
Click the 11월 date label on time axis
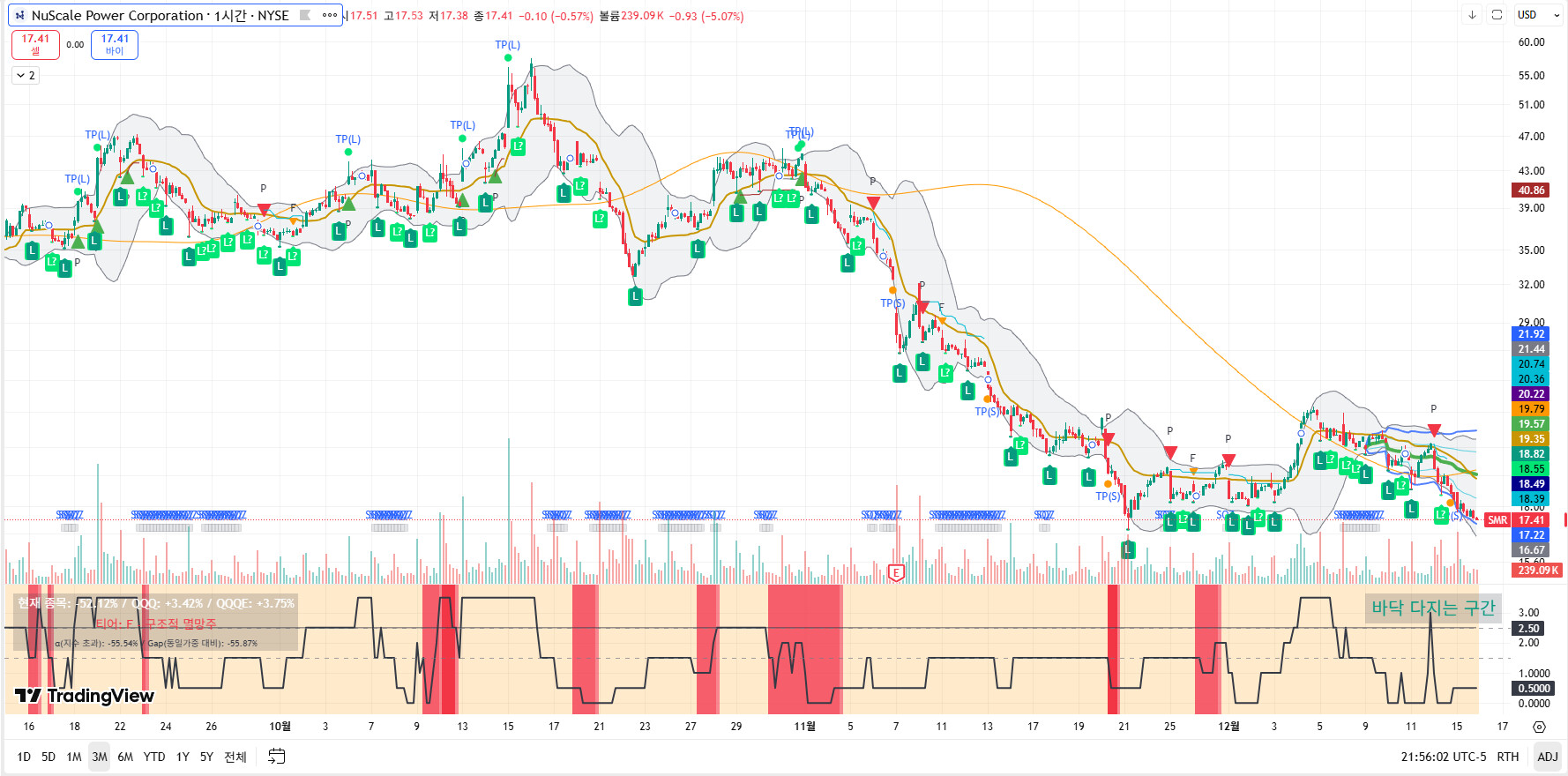tap(804, 727)
